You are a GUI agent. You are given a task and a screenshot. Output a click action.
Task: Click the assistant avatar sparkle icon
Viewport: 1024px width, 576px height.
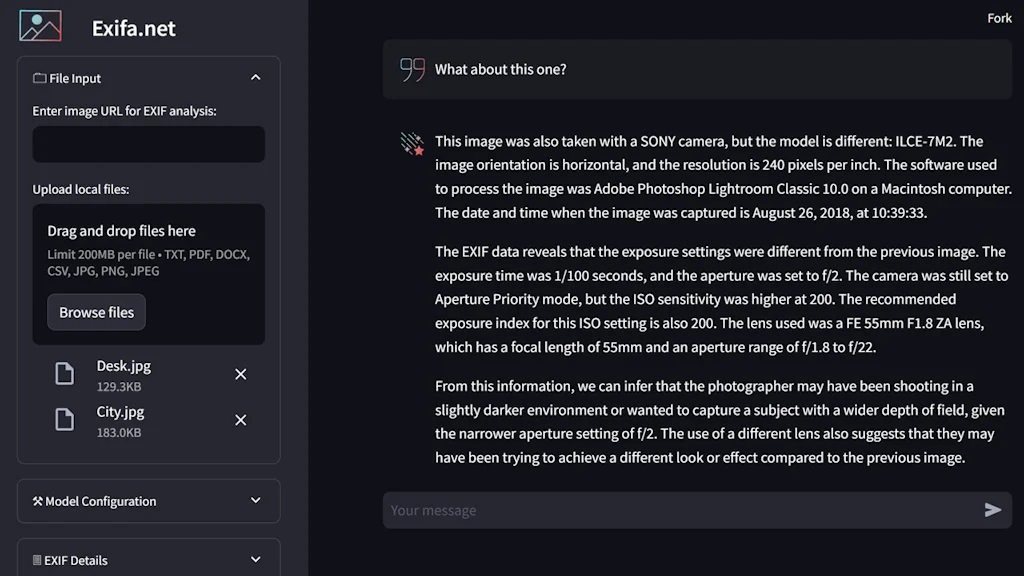click(x=412, y=144)
